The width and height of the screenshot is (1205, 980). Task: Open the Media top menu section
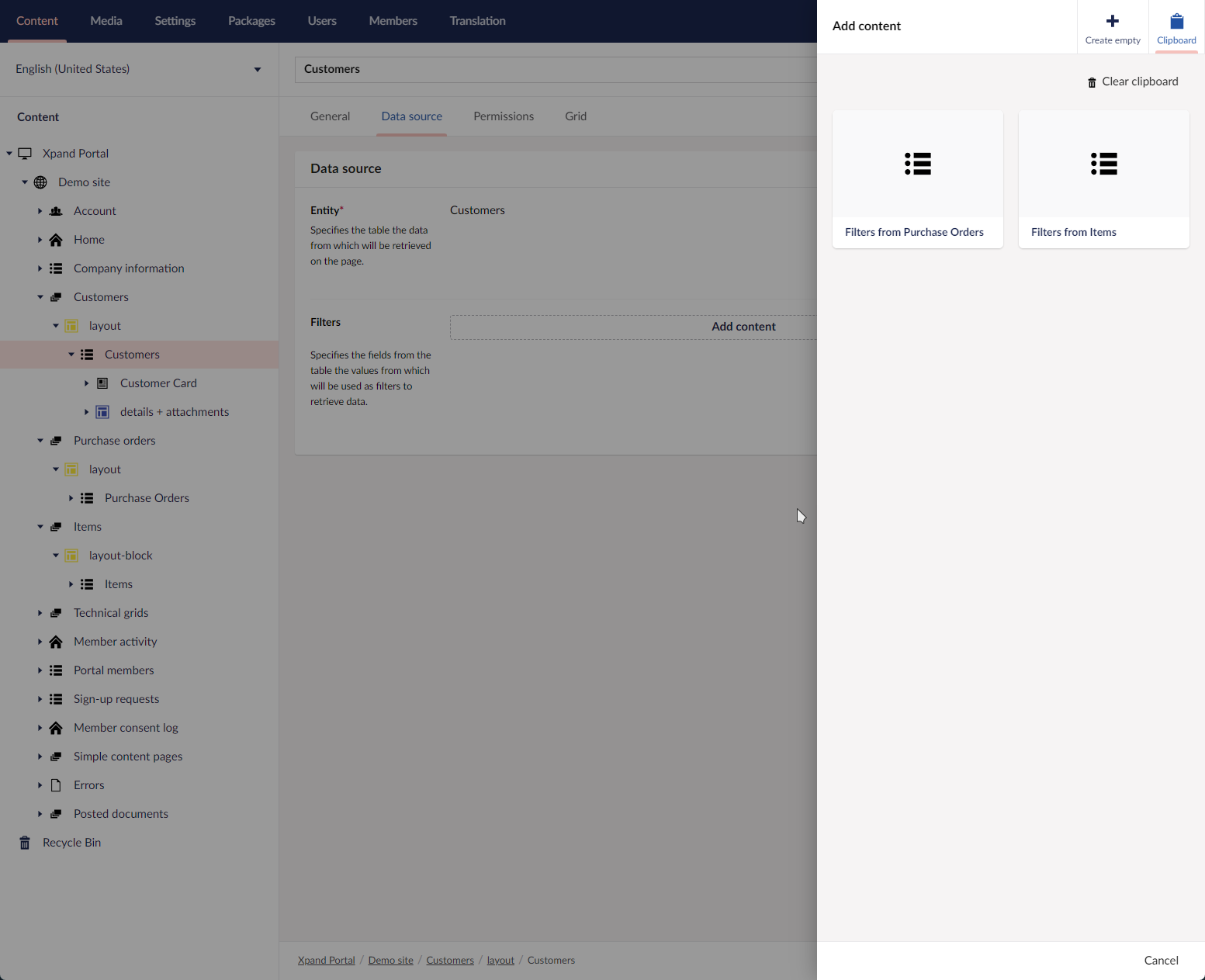click(x=106, y=21)
